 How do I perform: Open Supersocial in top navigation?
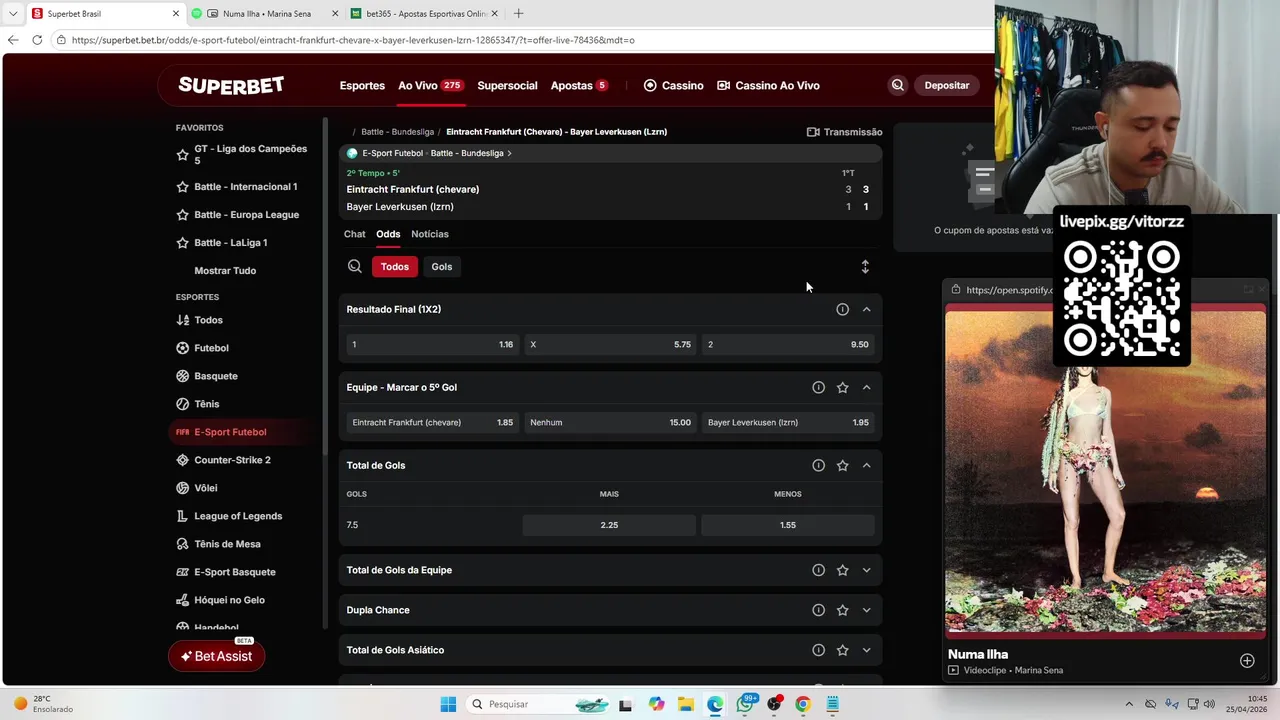(x=507, y=86)
